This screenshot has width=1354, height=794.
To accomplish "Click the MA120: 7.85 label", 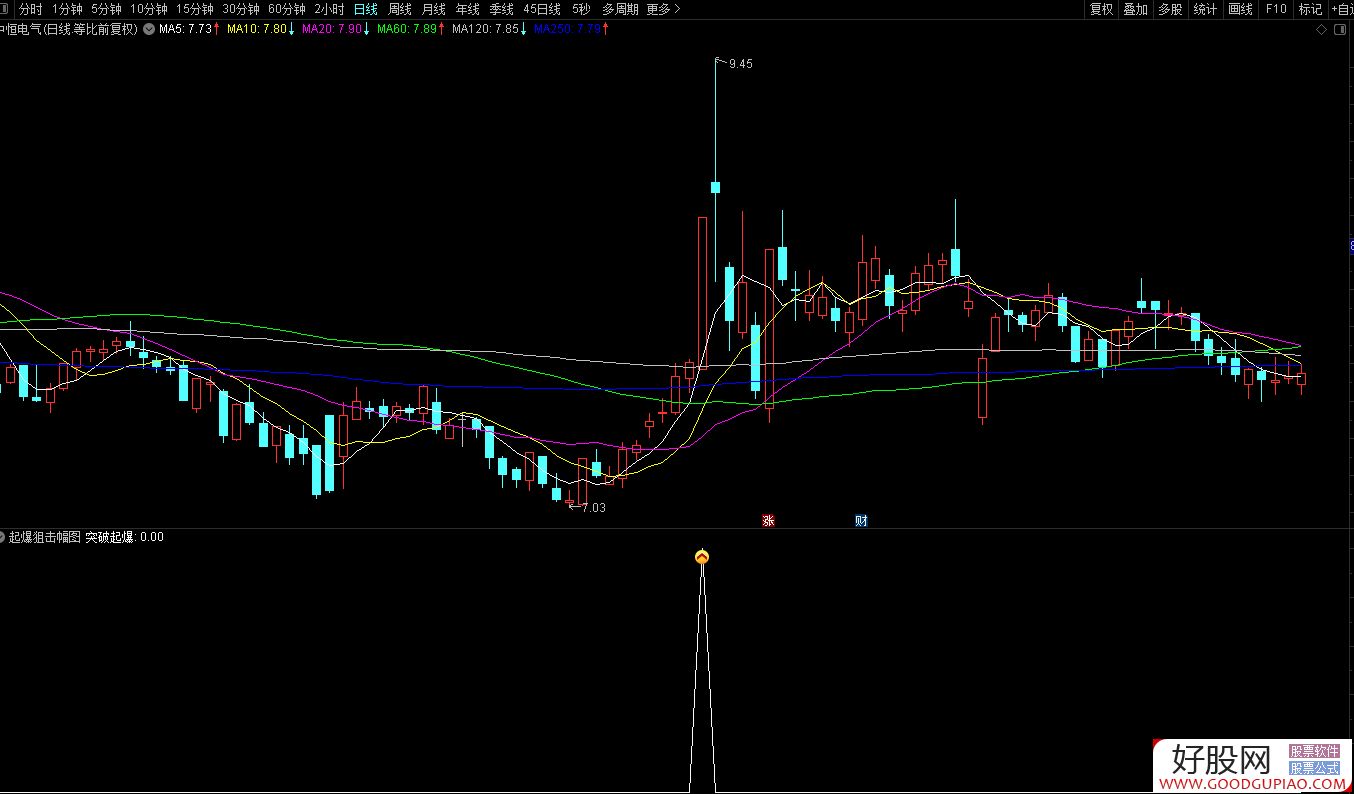I will click(485, 29).
